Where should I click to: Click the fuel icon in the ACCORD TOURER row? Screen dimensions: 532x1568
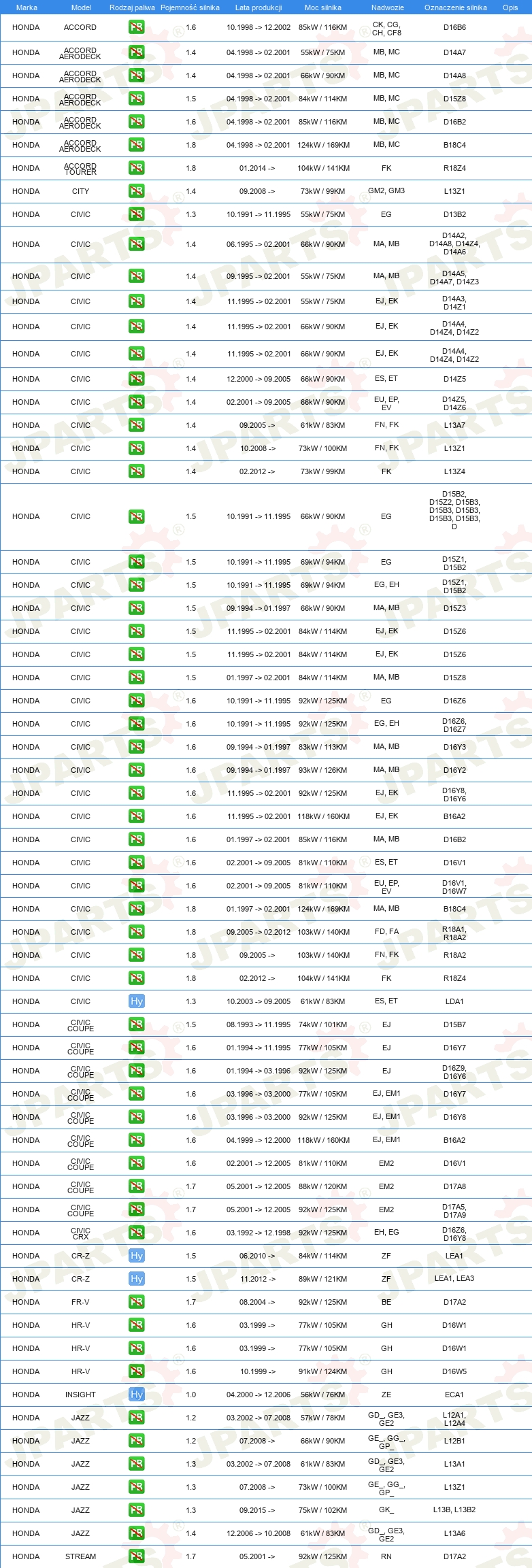136,168
